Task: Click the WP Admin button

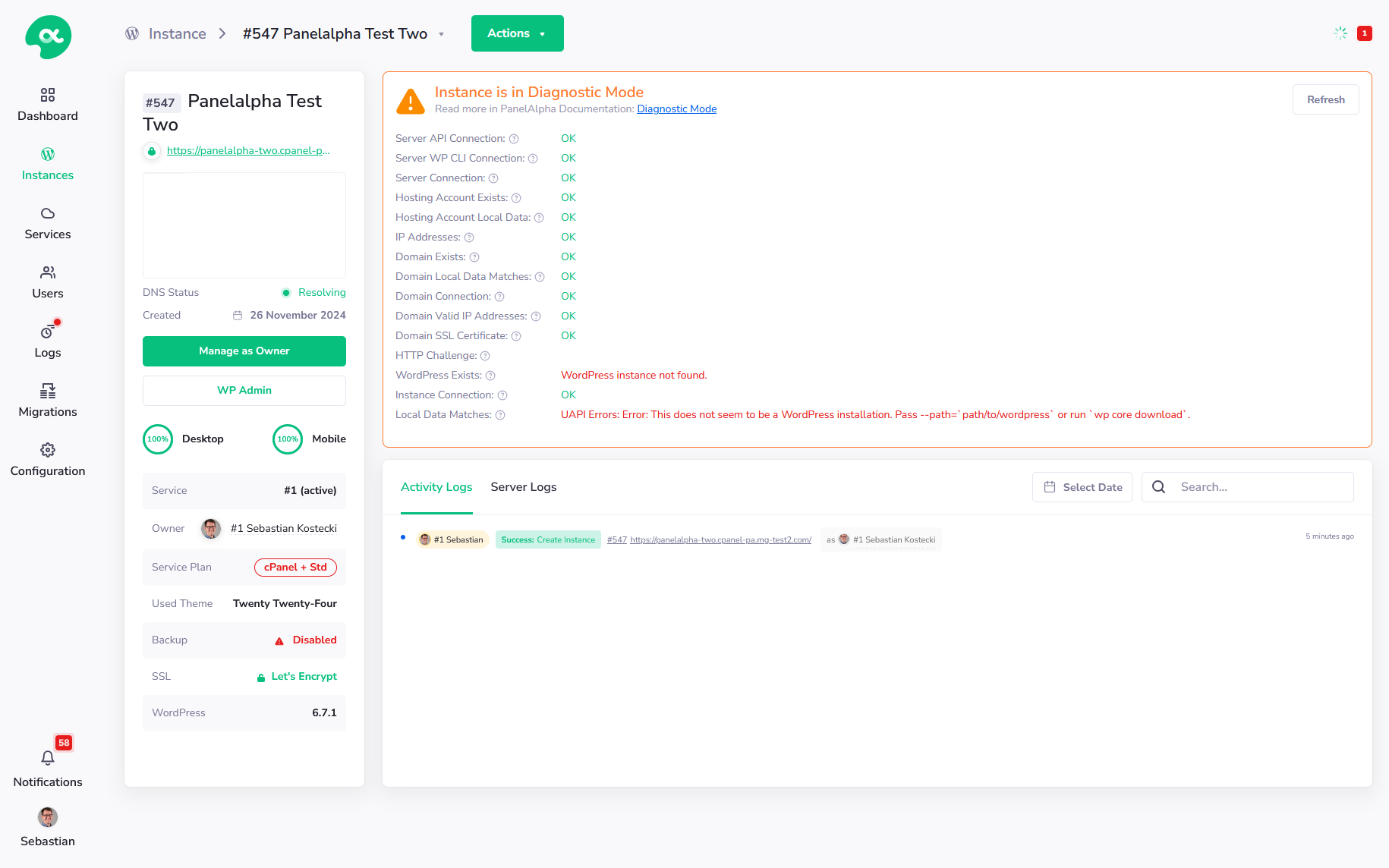Action: click(244, 391)
